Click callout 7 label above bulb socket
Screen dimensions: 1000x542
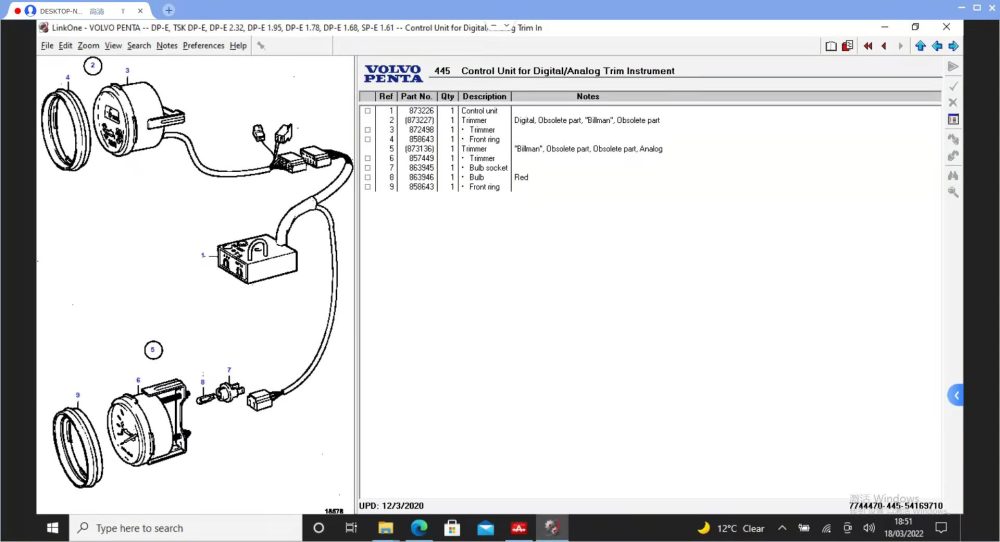point(229,370)
